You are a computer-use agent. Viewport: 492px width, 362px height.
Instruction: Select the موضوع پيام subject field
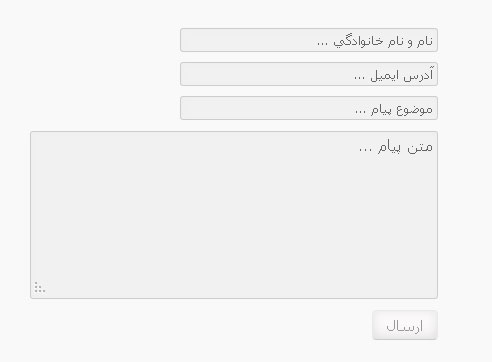[x=309, y=108]
